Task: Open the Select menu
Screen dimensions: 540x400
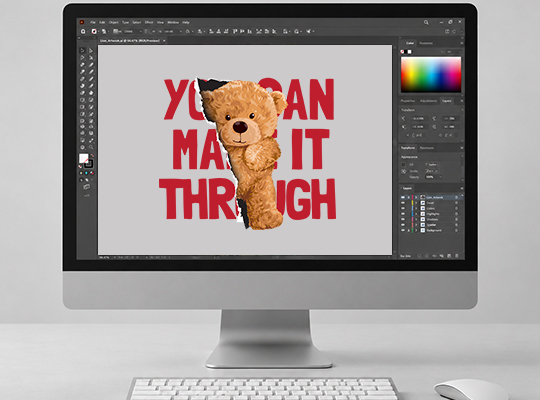Action: click(x=137, y=22)
